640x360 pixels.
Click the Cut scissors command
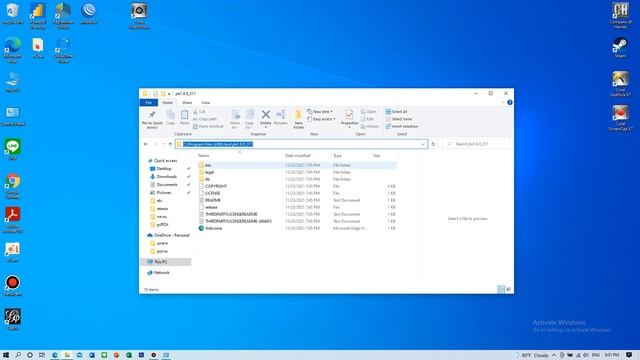click(199, 111)
